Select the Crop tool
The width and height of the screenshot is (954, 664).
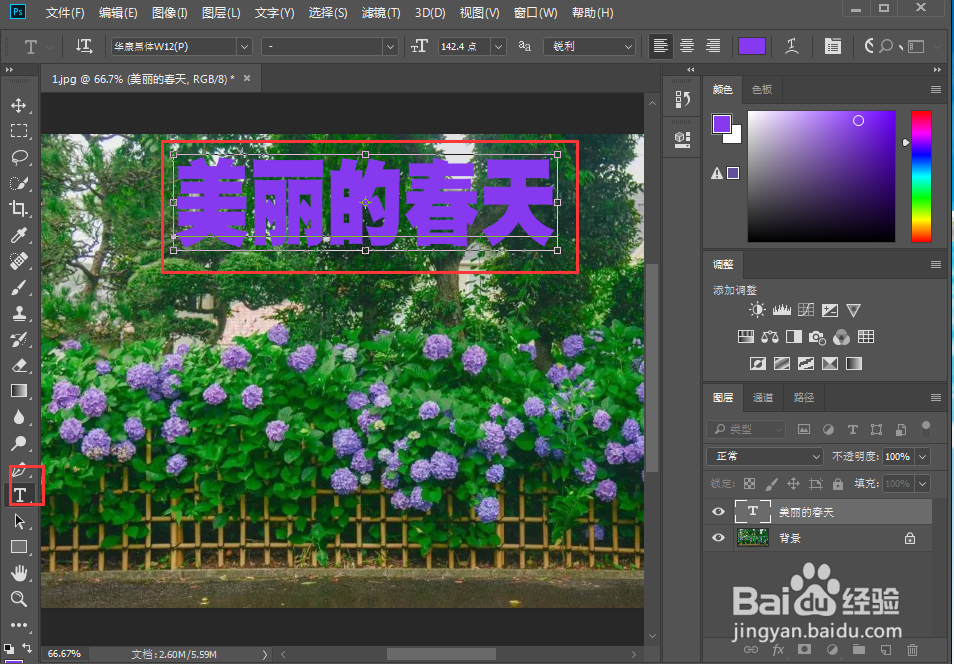[x=19, y=209]
